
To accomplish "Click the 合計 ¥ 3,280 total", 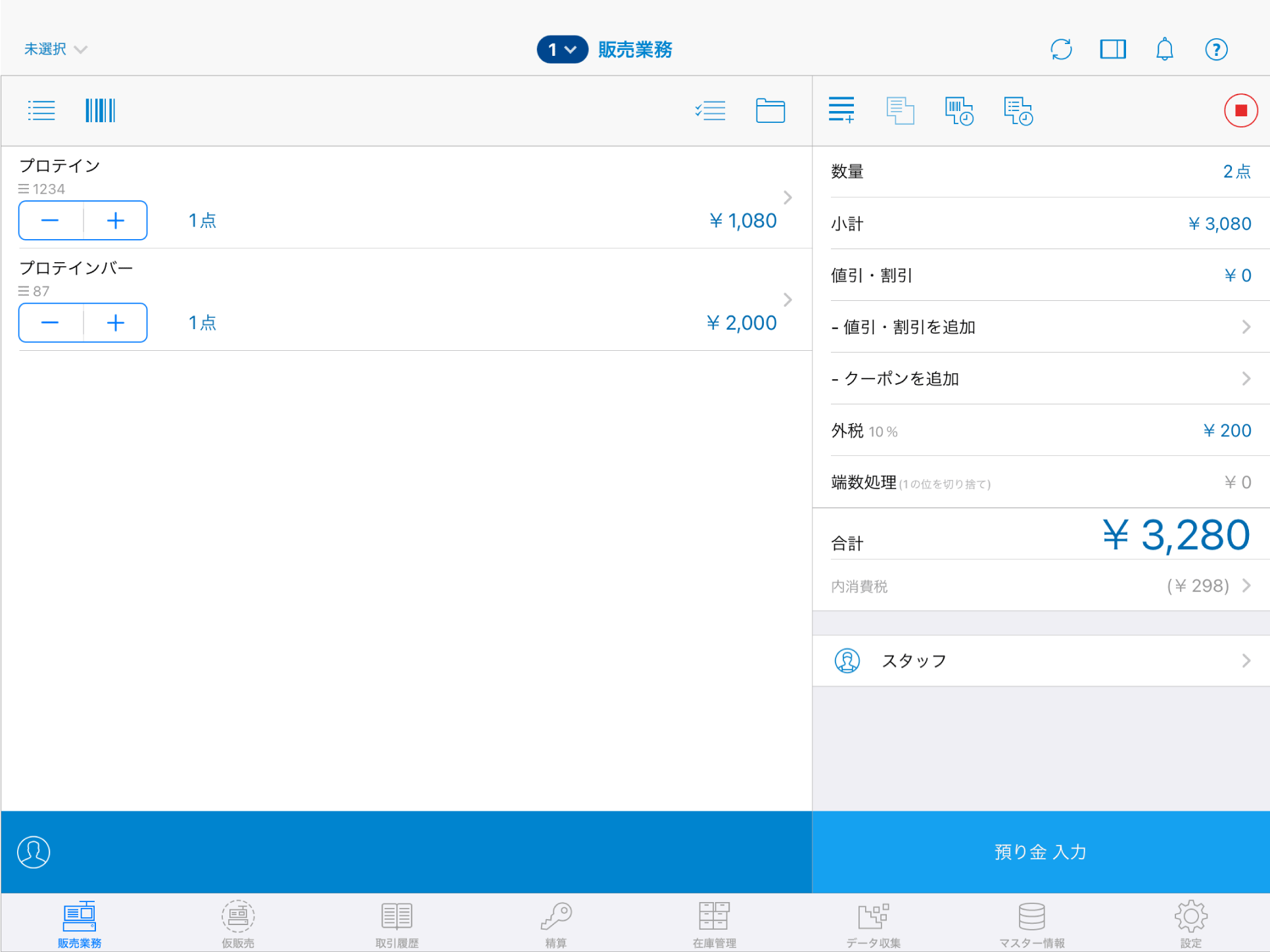I will (x=1176, y=535).
